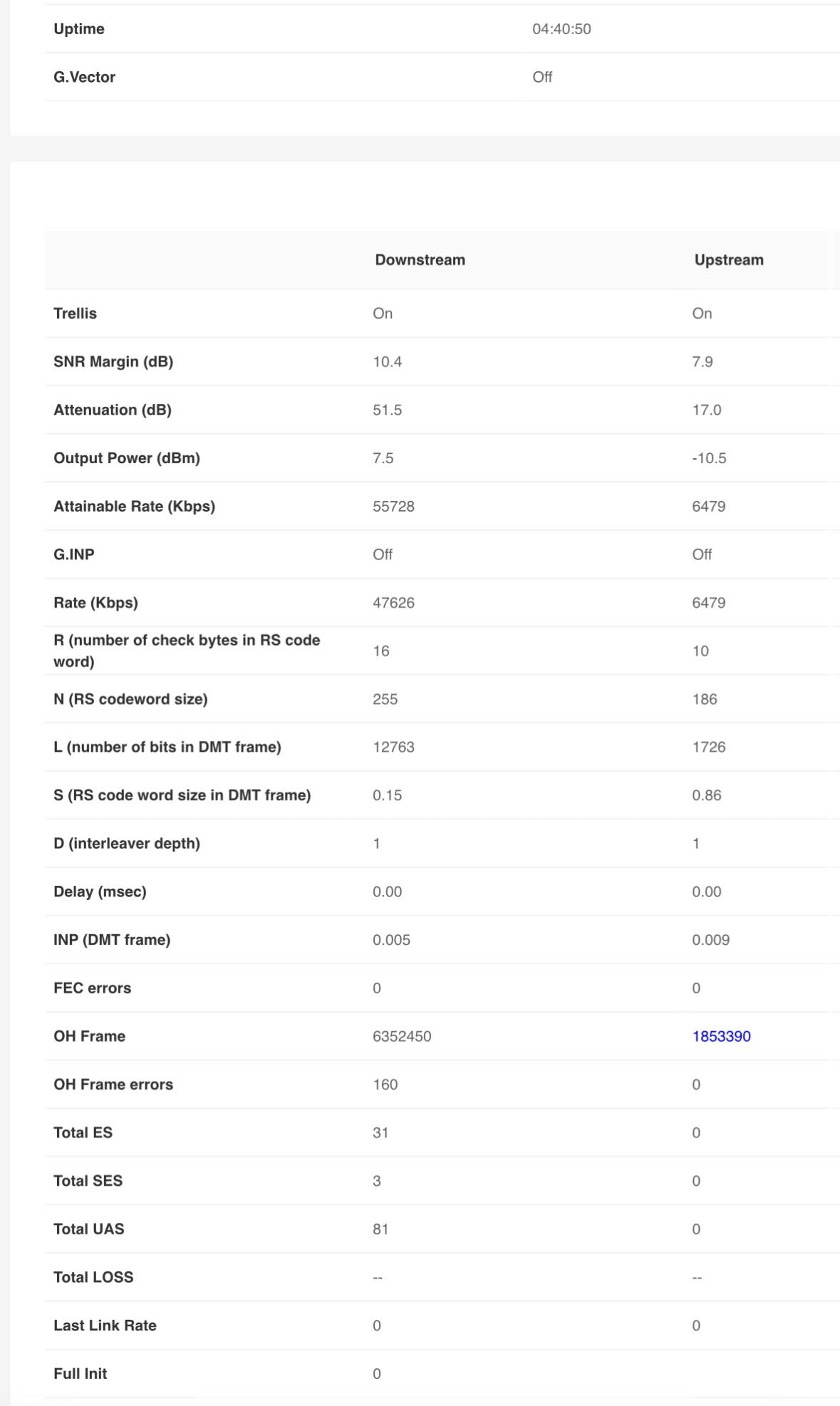Click the D (interleaver depth) label

pyautogui.click(x=127, y=844)
